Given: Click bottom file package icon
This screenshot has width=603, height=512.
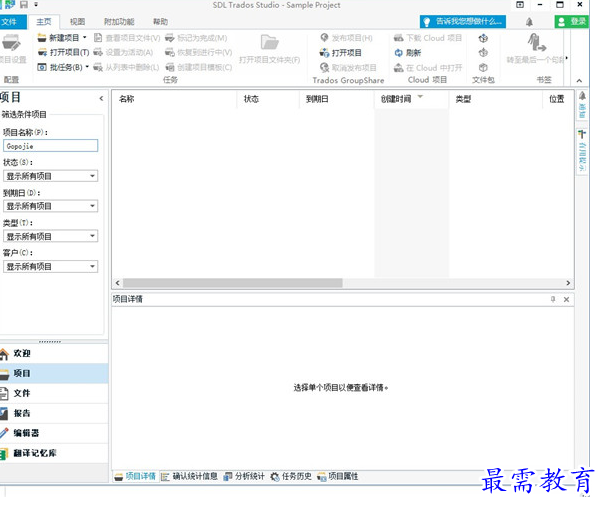Looking at the screenshot, I should (483, 68).
